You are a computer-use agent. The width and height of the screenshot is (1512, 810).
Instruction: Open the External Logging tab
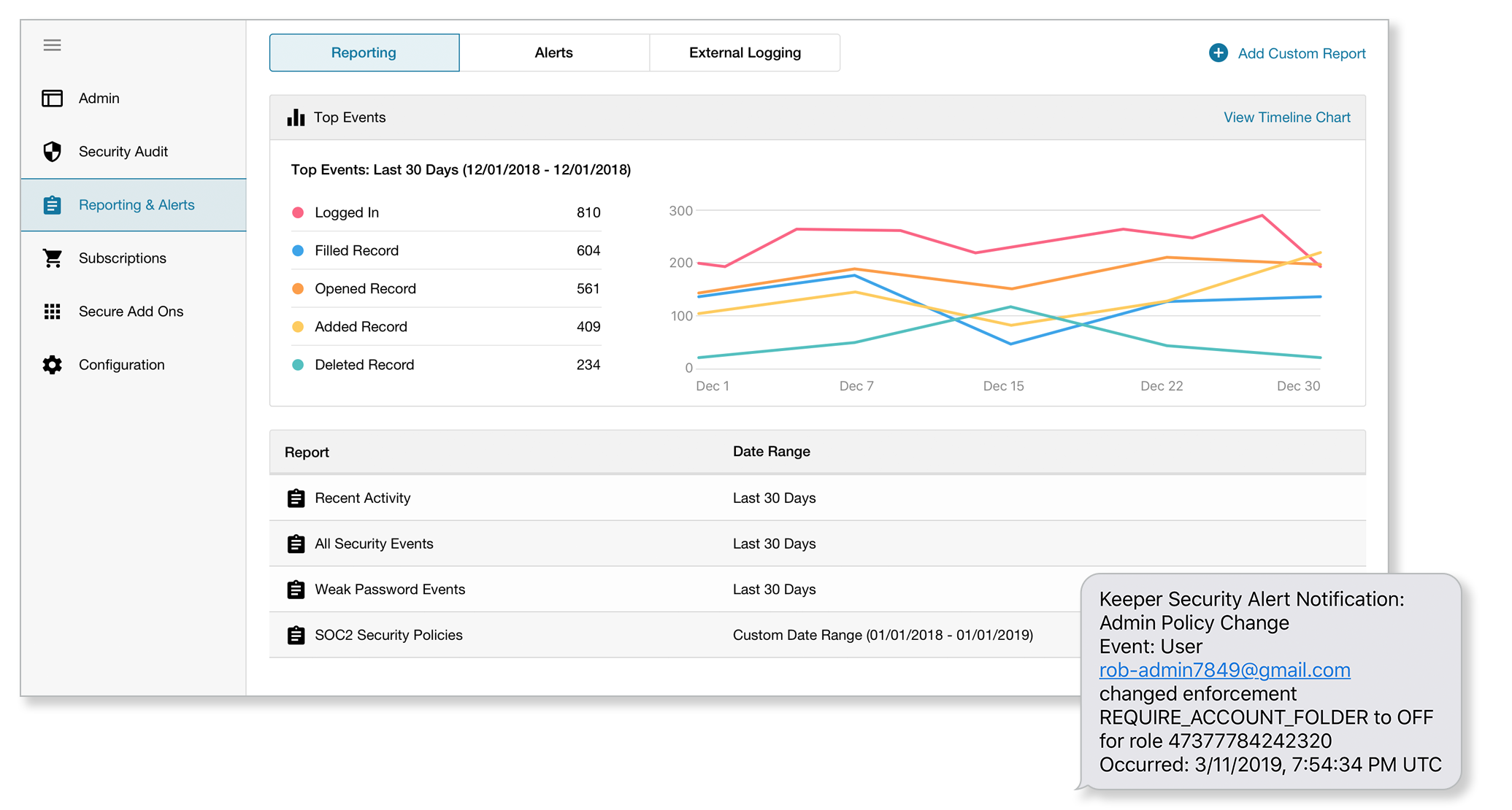[x=744, y=52]
